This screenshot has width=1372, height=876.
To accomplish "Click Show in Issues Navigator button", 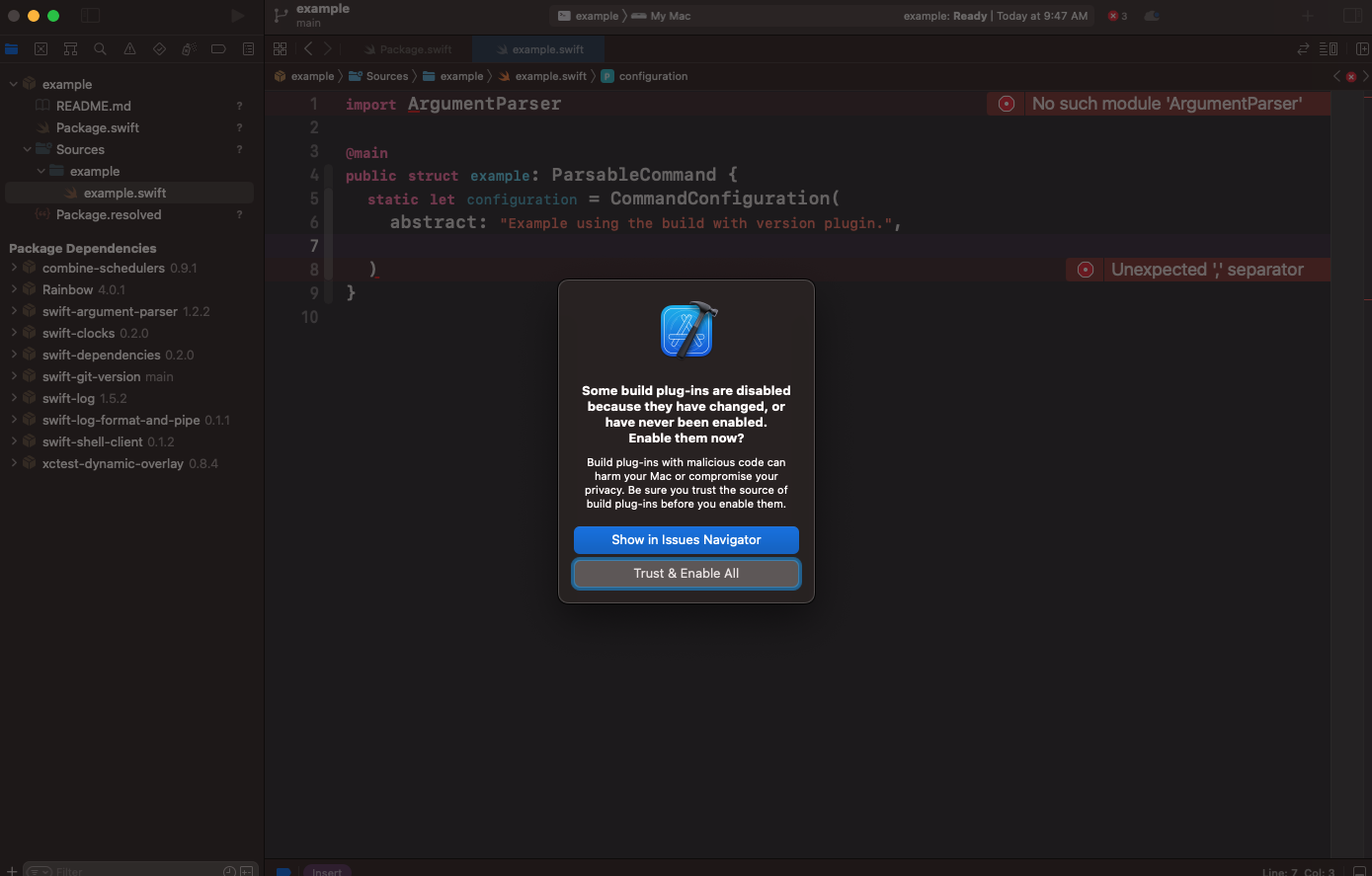I will pyautogui.click(x=686, y=540).
